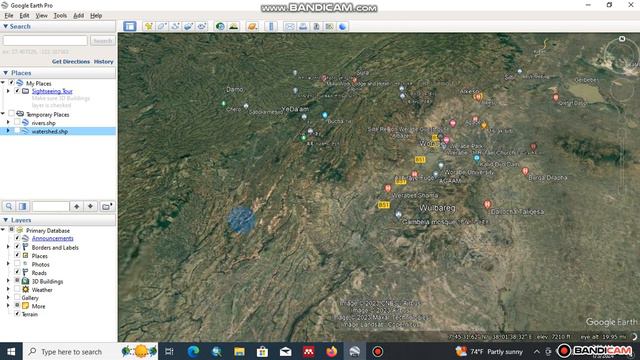Toggle the My Places checkbox
This screenshot has width=640, height=360.
(x=11, y=83)
